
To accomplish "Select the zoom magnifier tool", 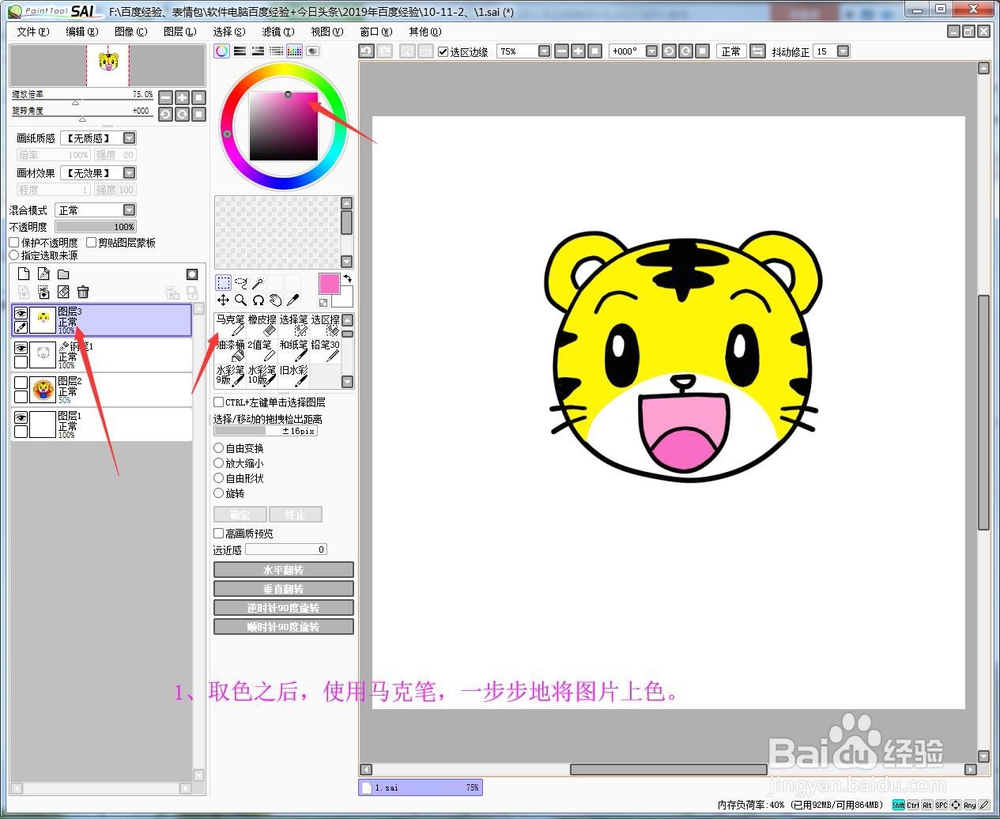I will pyautogui.click(x=240, y=300).
